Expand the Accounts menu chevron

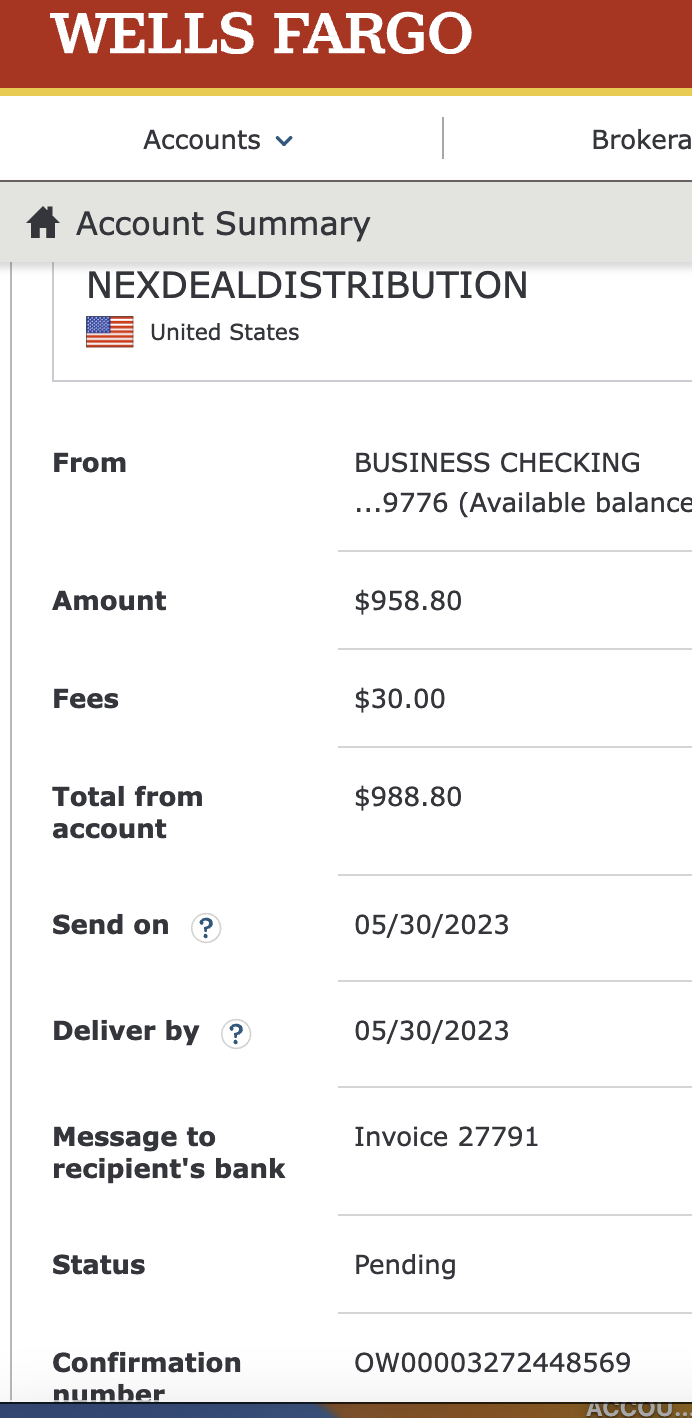[x=284, y=141]
